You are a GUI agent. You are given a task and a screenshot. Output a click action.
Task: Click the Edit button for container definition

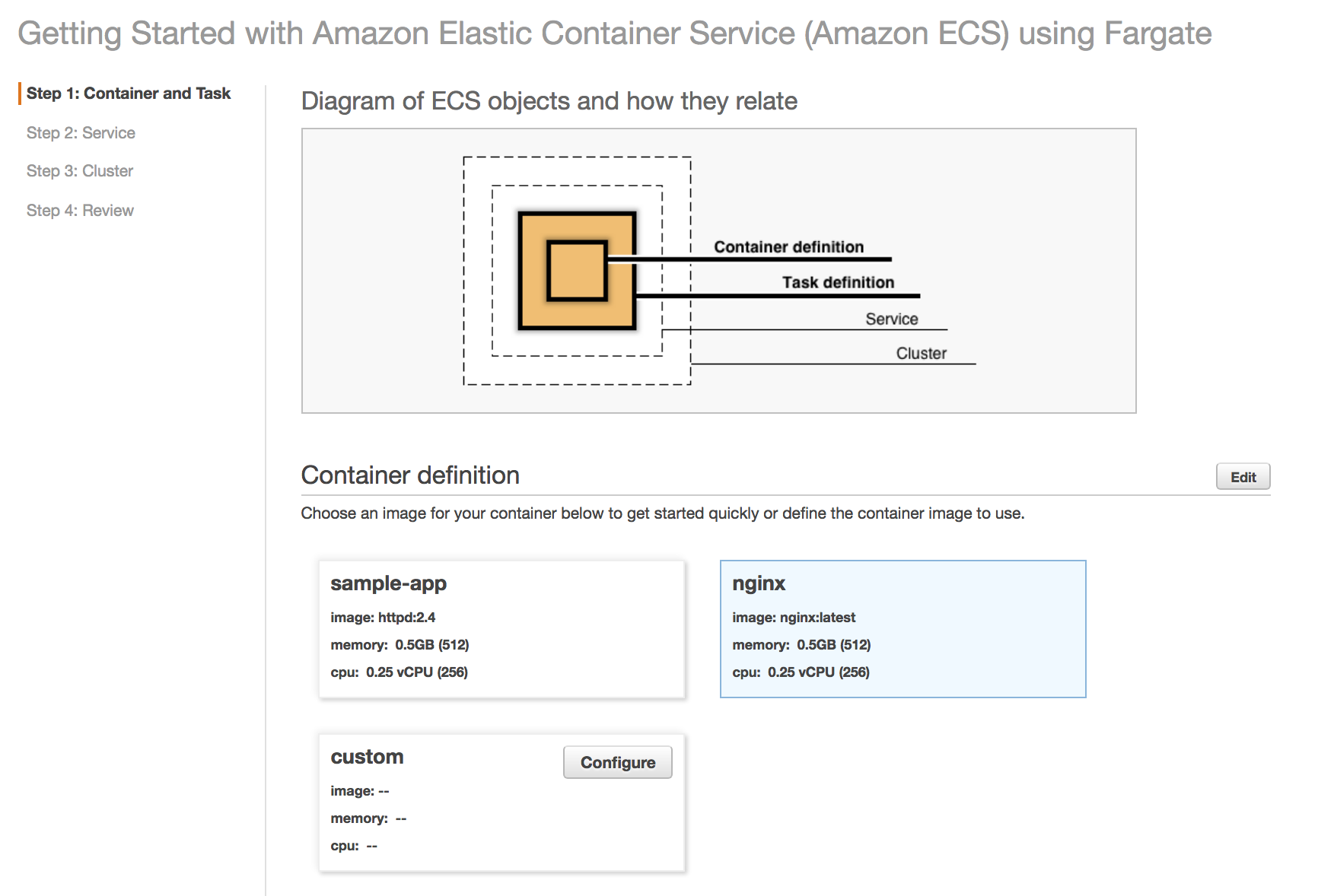(1243, 477)
